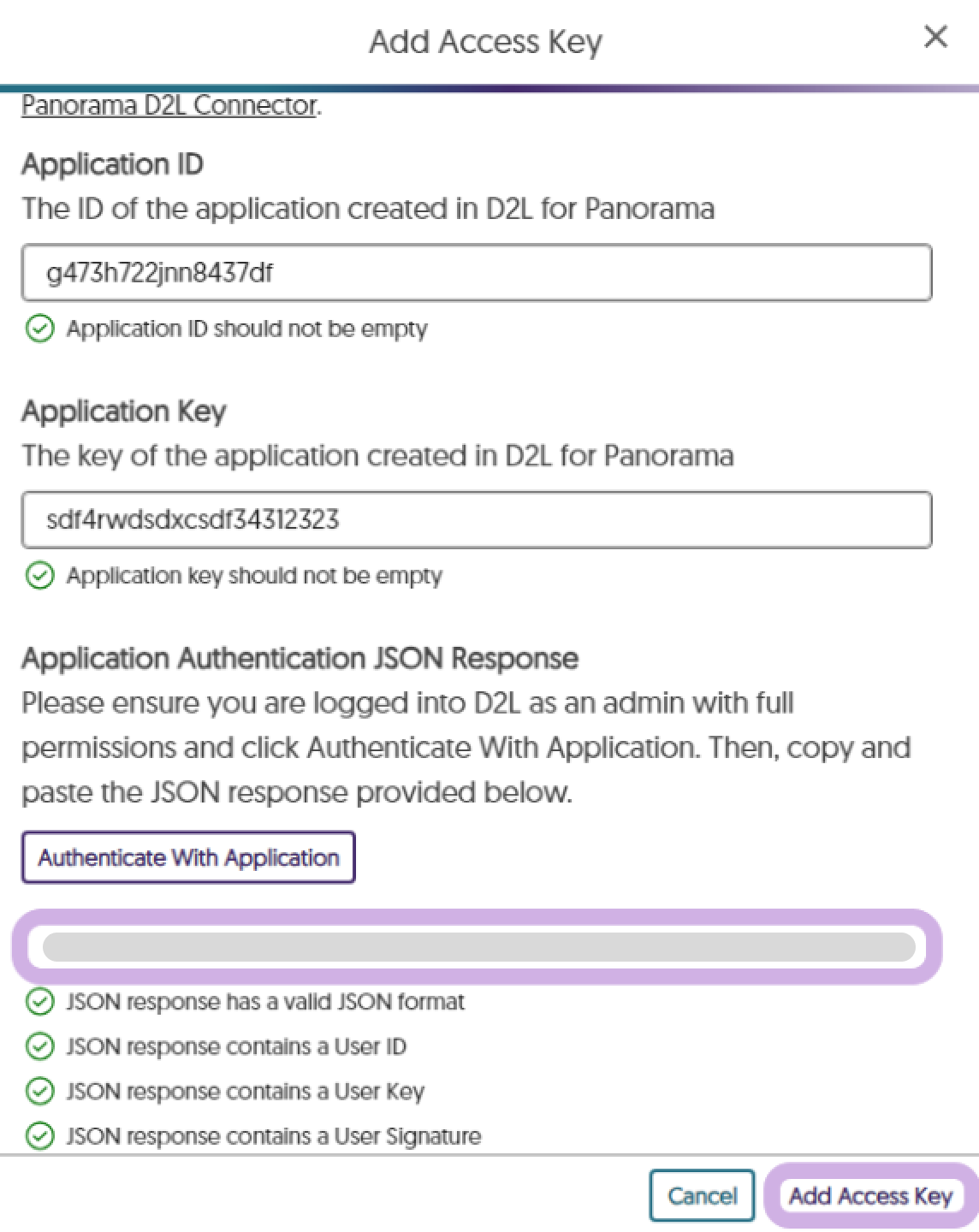The image size is (979, 1232).
Task: Click 'Application ID should not be empty' message
Action: (247, 329)
